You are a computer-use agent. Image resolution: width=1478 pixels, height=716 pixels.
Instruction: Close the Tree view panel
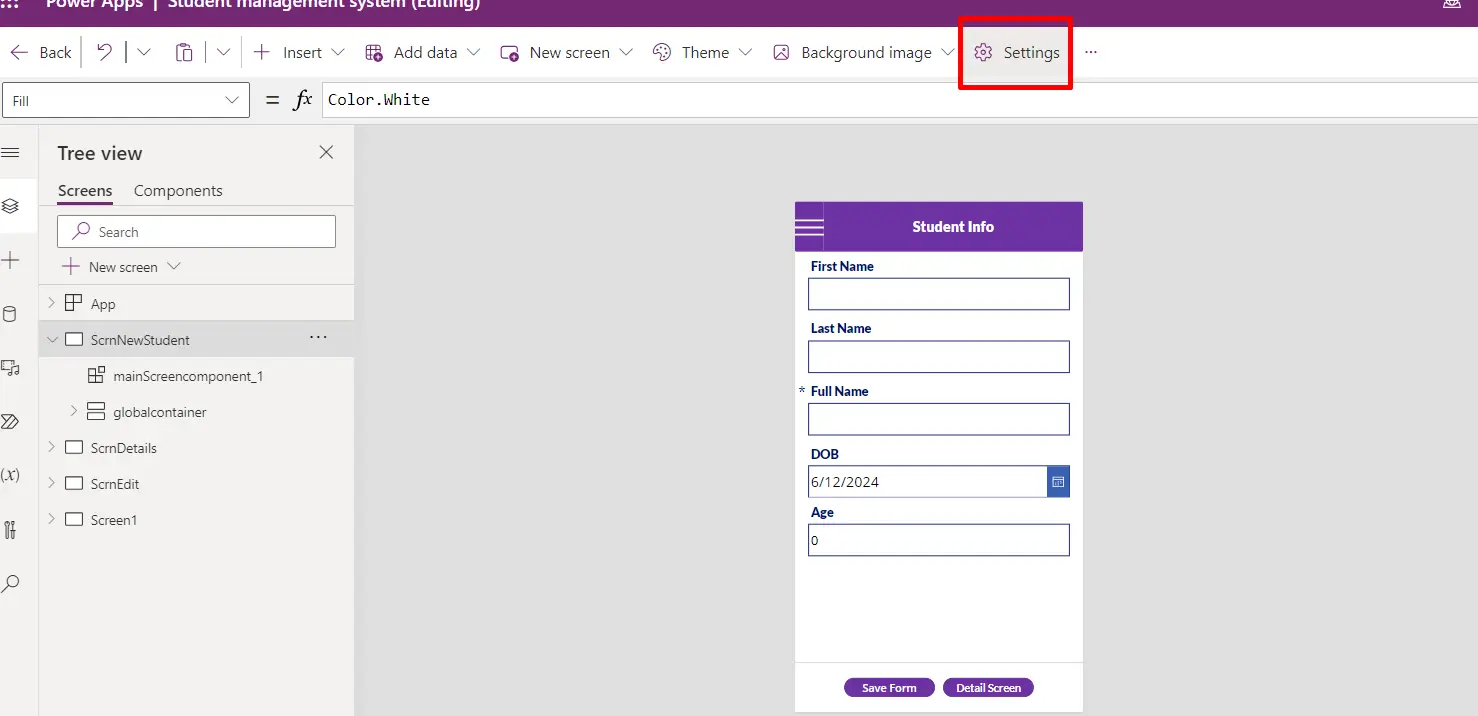[x=326, y=152]
